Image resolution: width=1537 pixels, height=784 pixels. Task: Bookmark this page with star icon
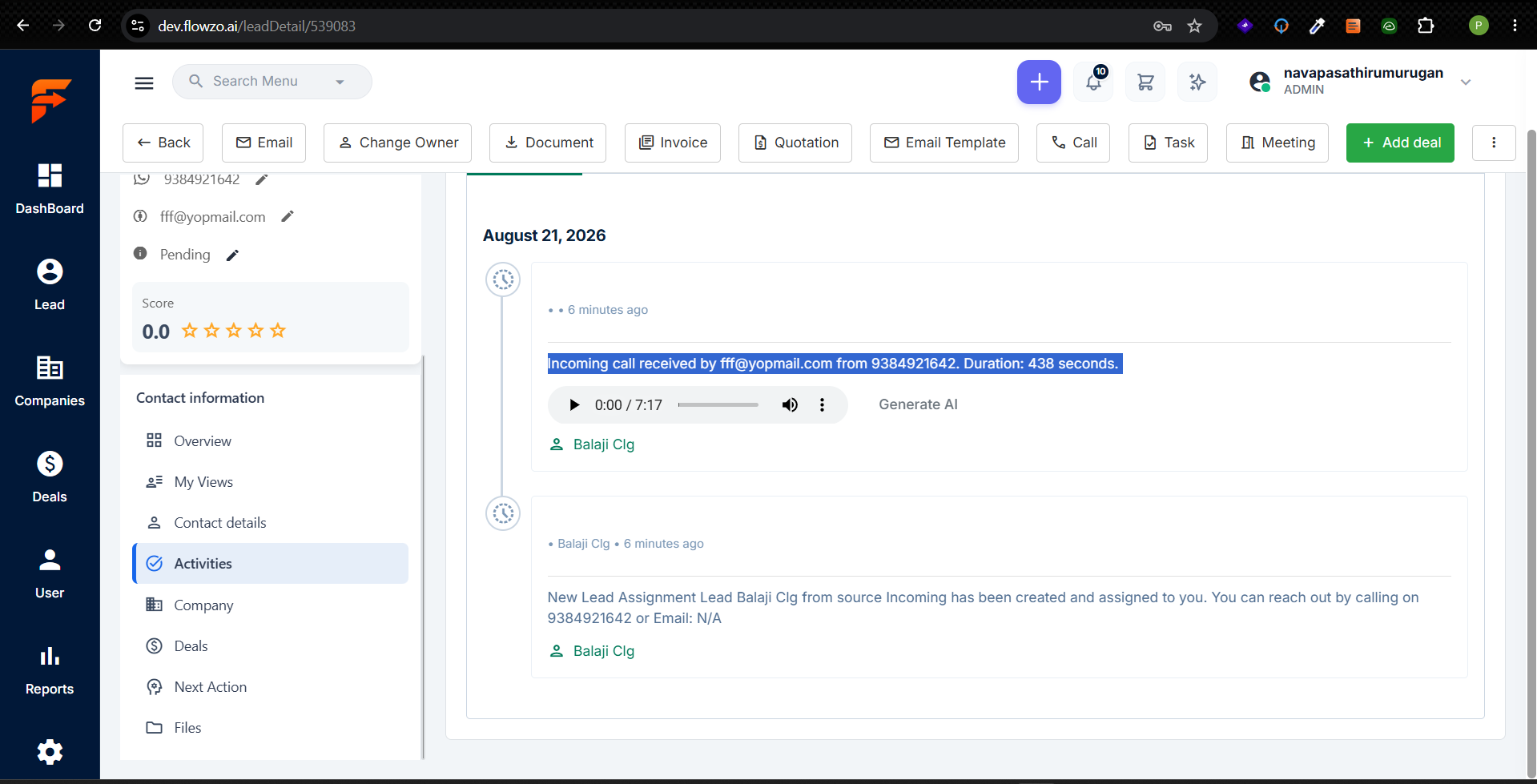pos(1194,26)
